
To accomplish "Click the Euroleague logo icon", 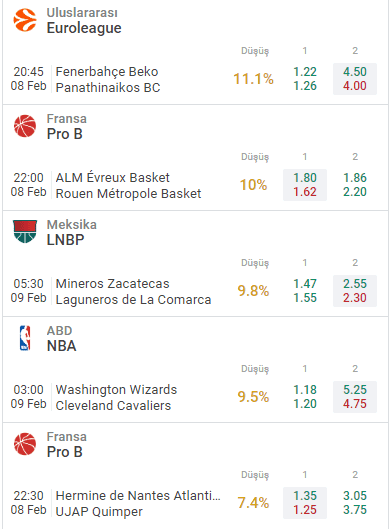I will (25, 20).
